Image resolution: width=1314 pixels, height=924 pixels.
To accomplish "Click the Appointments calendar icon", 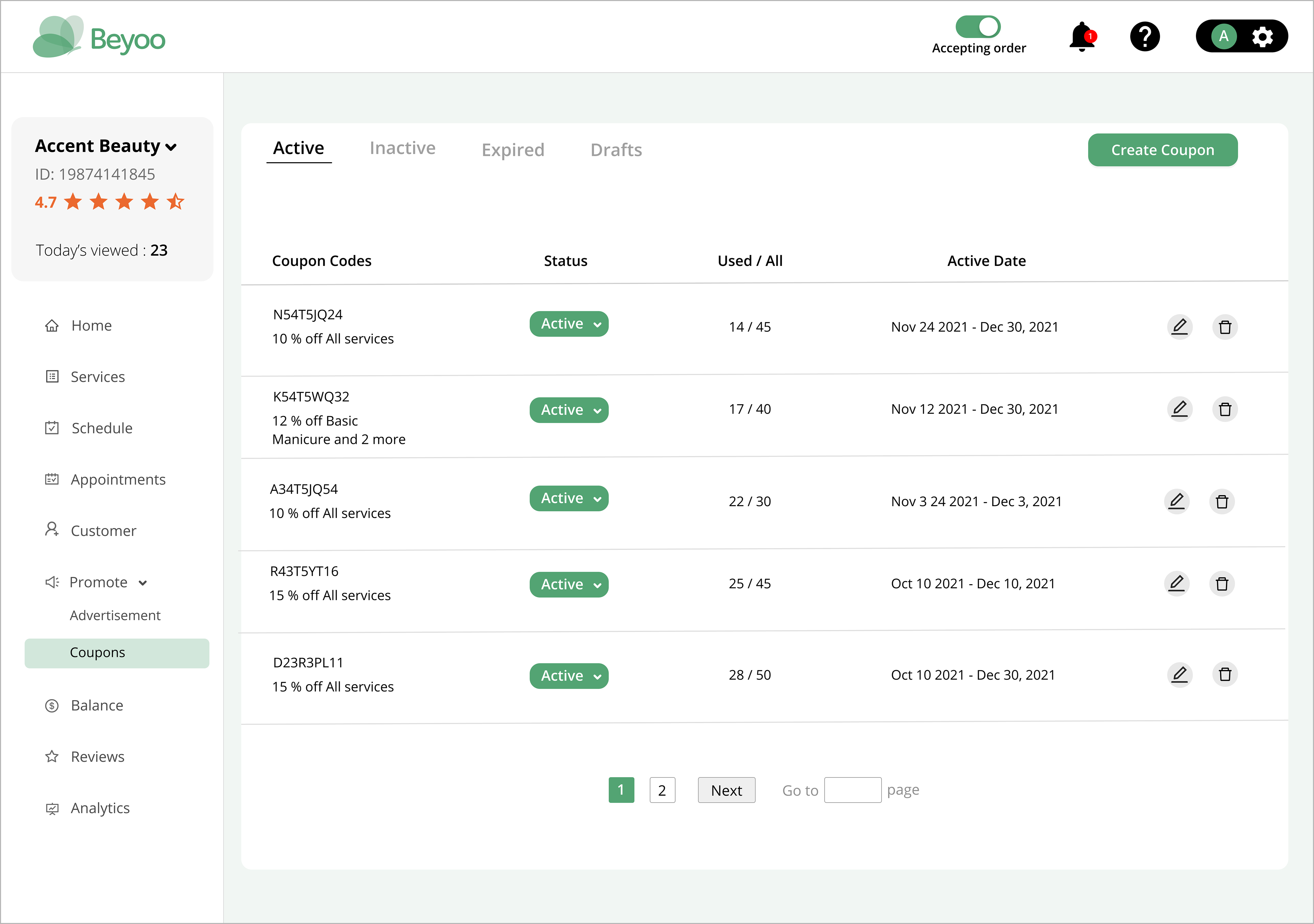I will [x=52, y=479].
